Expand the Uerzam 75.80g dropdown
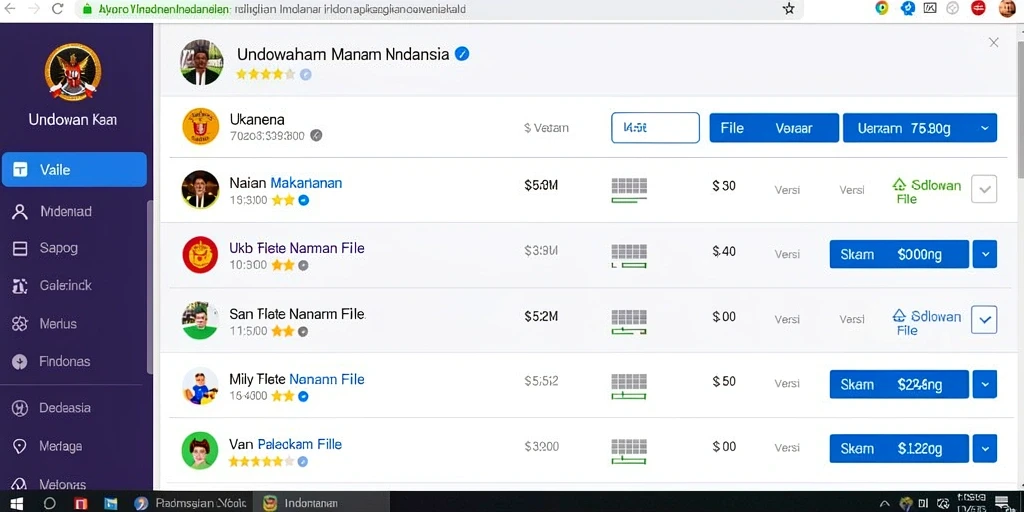This screenshot has width=1024, height=512. pyautogui.click(x=985, y=128)
